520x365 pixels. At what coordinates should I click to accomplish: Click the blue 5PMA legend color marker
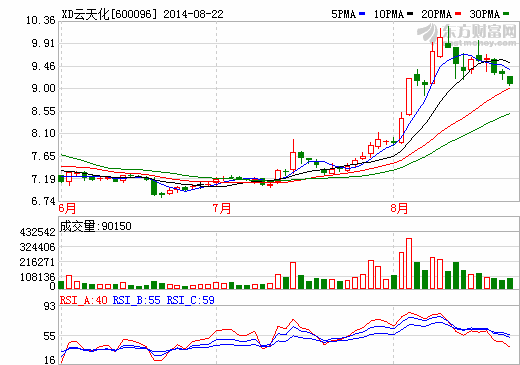click(362, 14)
